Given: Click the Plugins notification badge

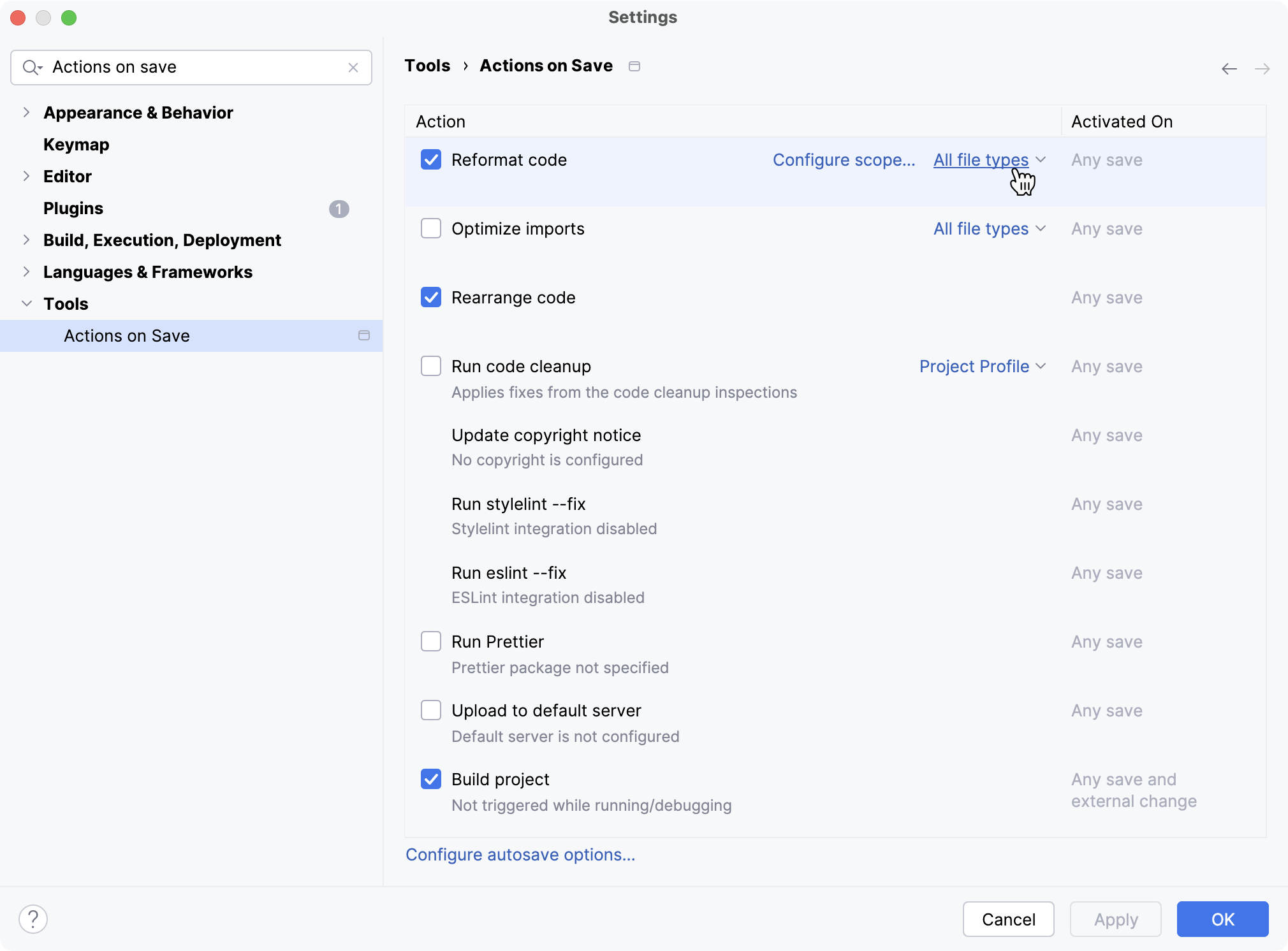Looking at the screenshot, I should pos(339,209).
